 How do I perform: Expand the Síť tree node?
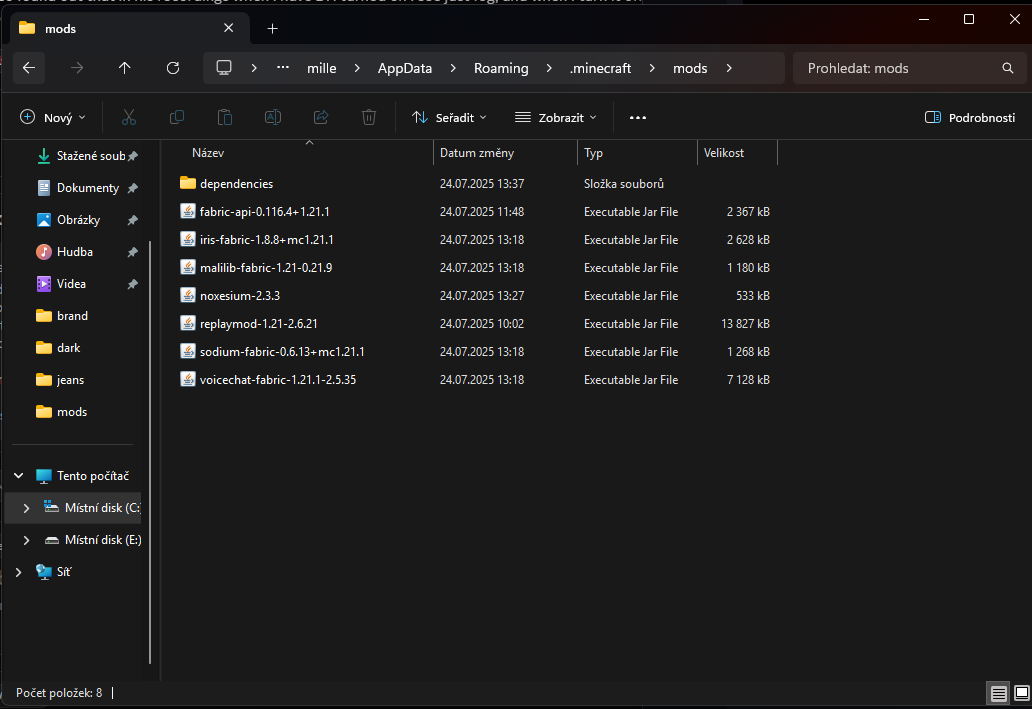18,571
